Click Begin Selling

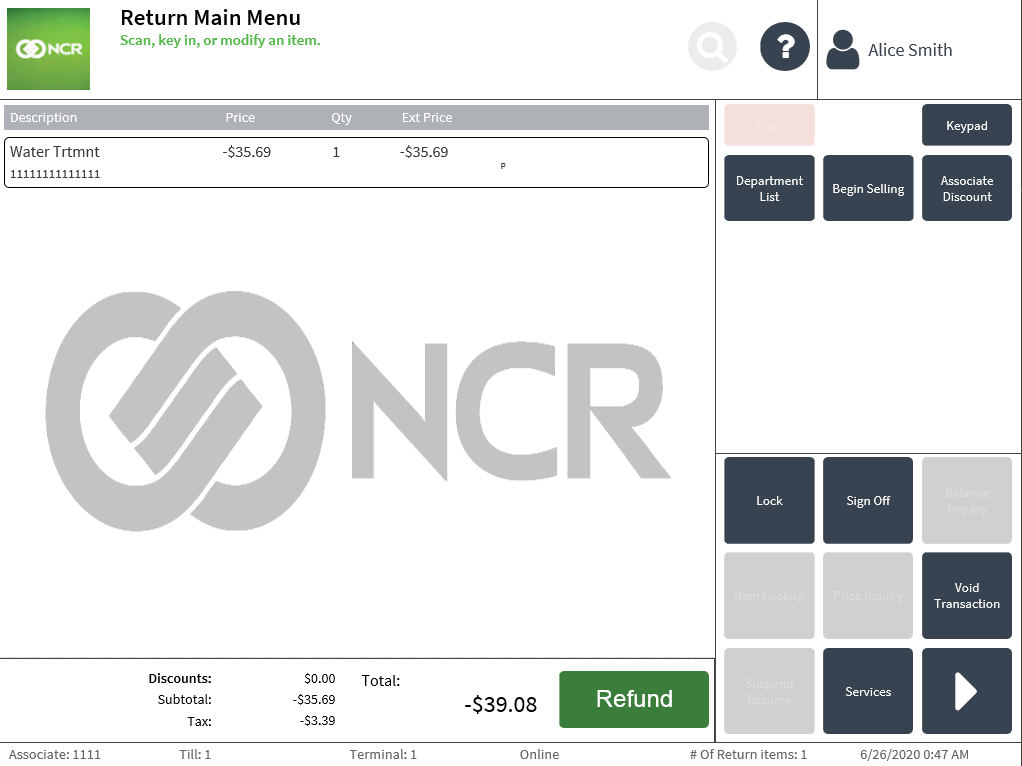tap(868, 188)
